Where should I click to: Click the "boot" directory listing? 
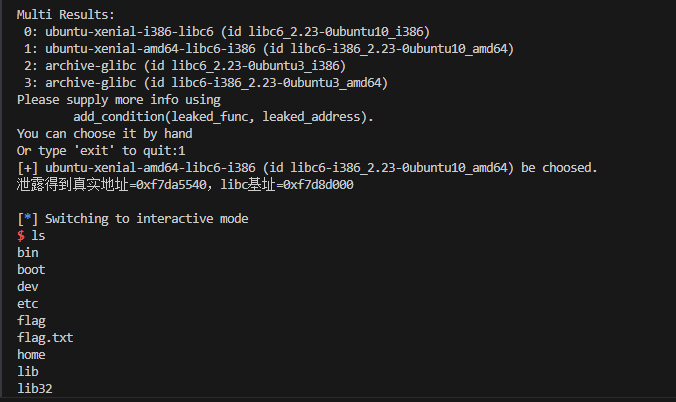click(x=31, y=269)
